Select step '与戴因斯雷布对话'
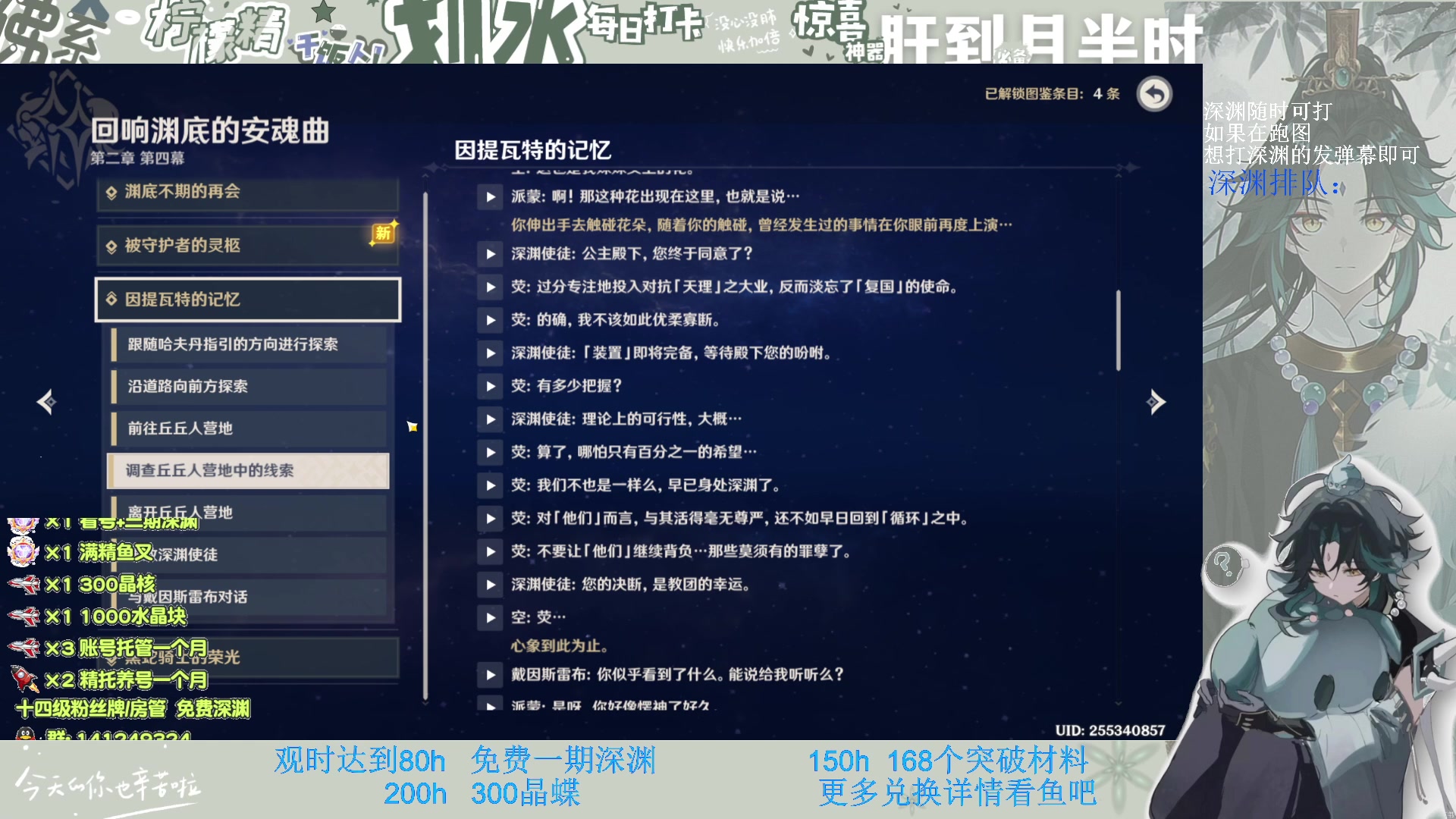The height and width of the screenshot is (819, 1456). click(249, 597)
